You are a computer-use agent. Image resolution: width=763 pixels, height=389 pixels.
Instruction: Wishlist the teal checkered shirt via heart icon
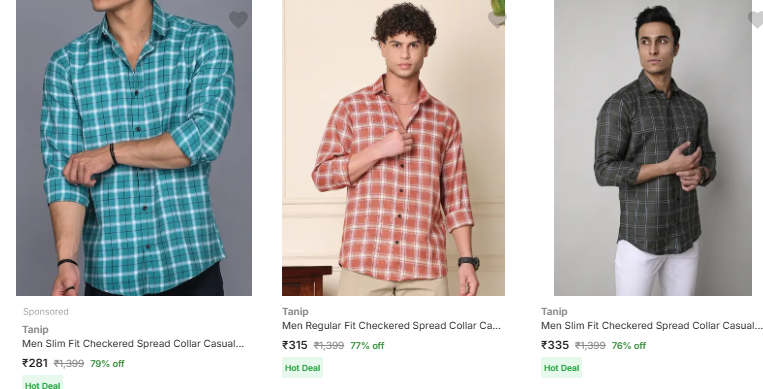[238, 19]
